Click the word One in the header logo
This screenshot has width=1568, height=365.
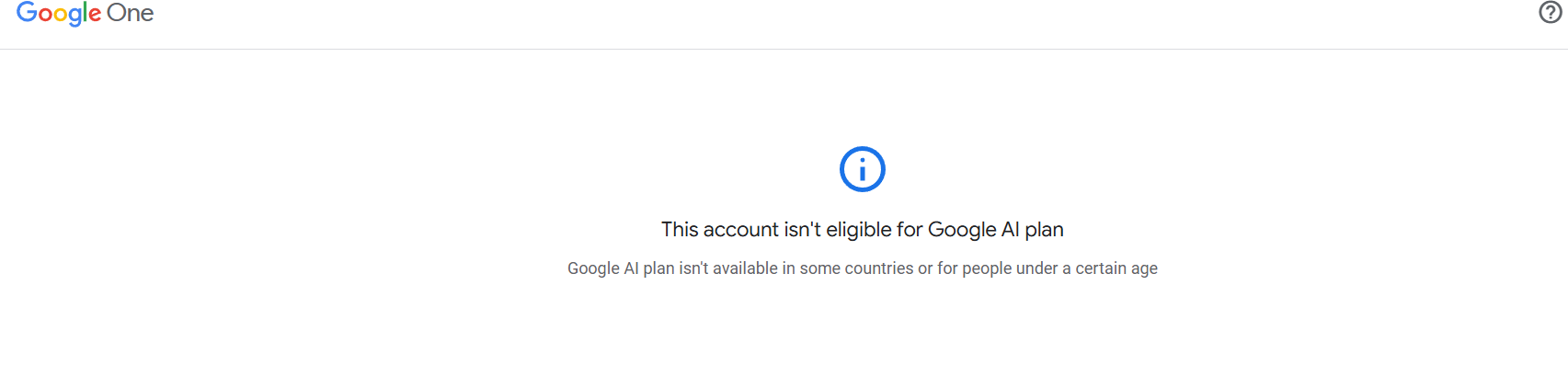click(131, 13)
